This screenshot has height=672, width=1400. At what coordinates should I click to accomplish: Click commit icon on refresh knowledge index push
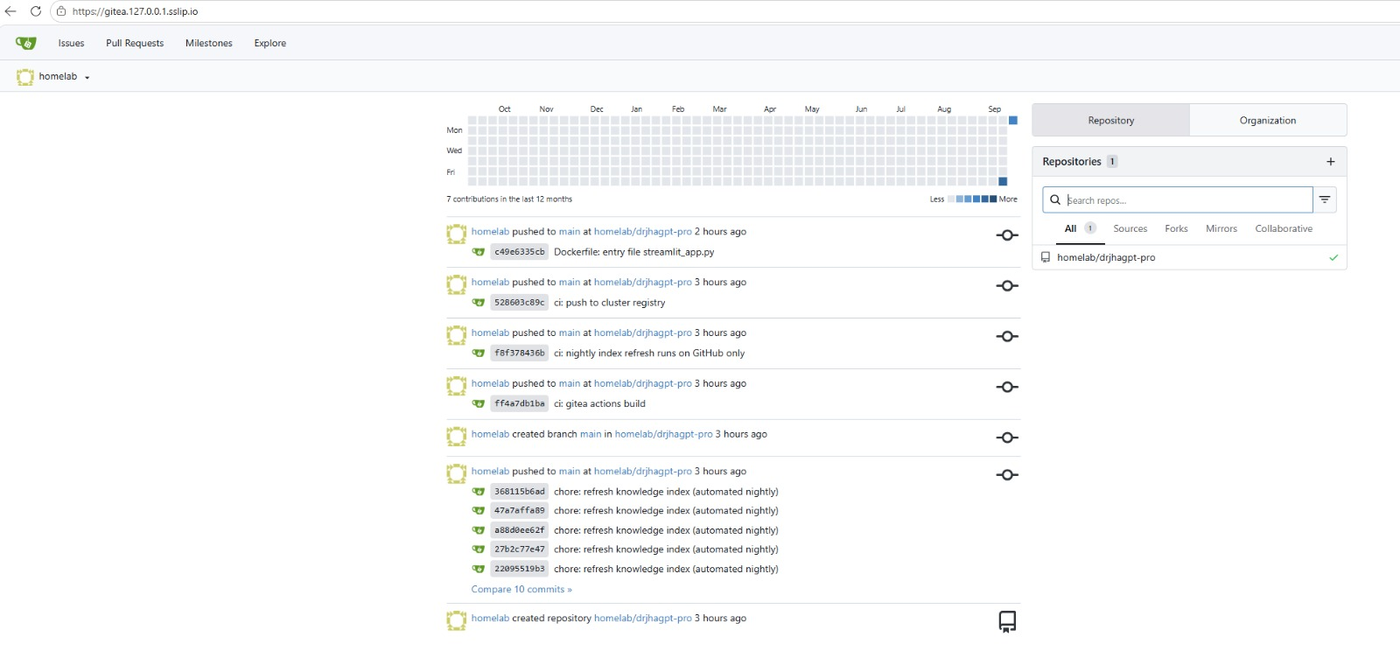(x=1007, y=475)
